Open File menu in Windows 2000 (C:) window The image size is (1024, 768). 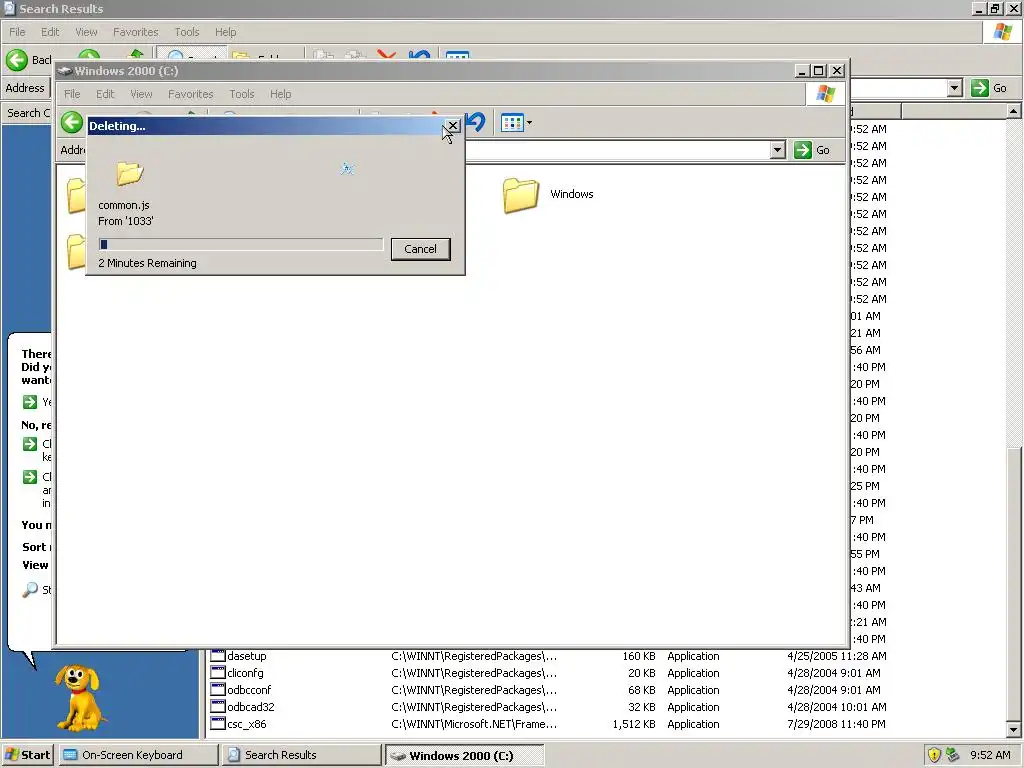tap(72, 94)
